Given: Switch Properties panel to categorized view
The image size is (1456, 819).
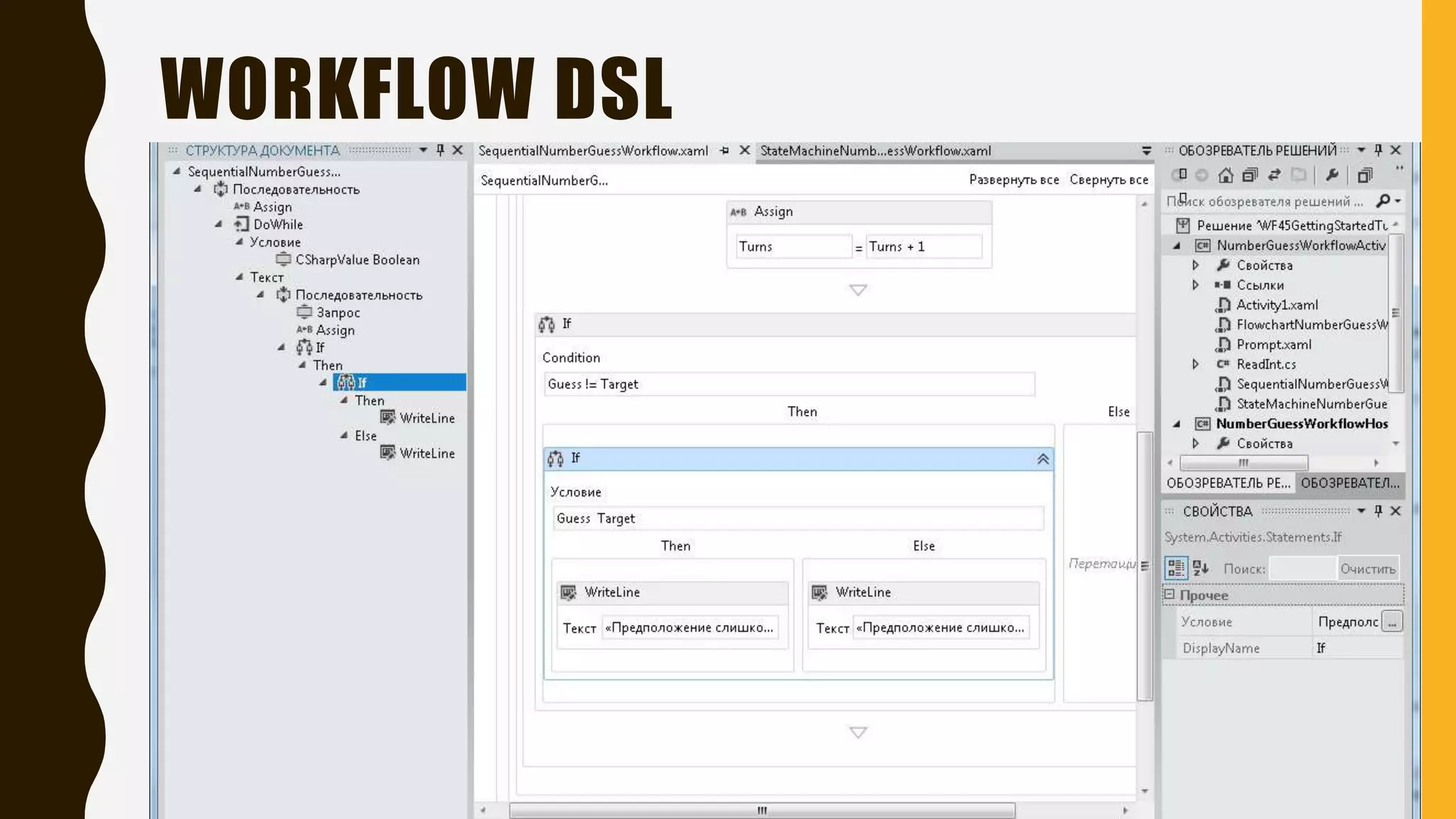Looking at the screenshot, I should [x=1176, y=568].
